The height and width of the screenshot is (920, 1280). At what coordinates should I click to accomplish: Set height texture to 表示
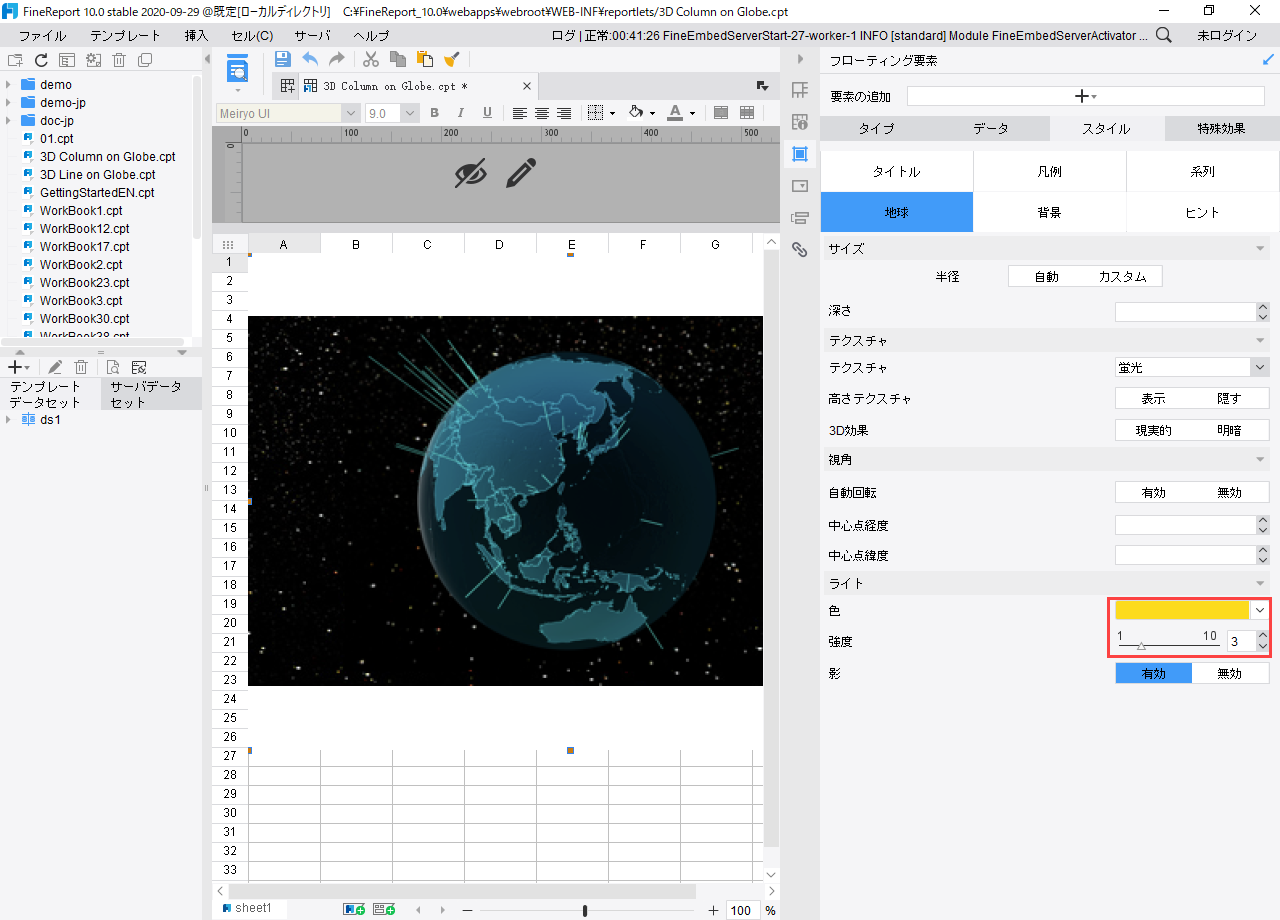coord(1153,398)
